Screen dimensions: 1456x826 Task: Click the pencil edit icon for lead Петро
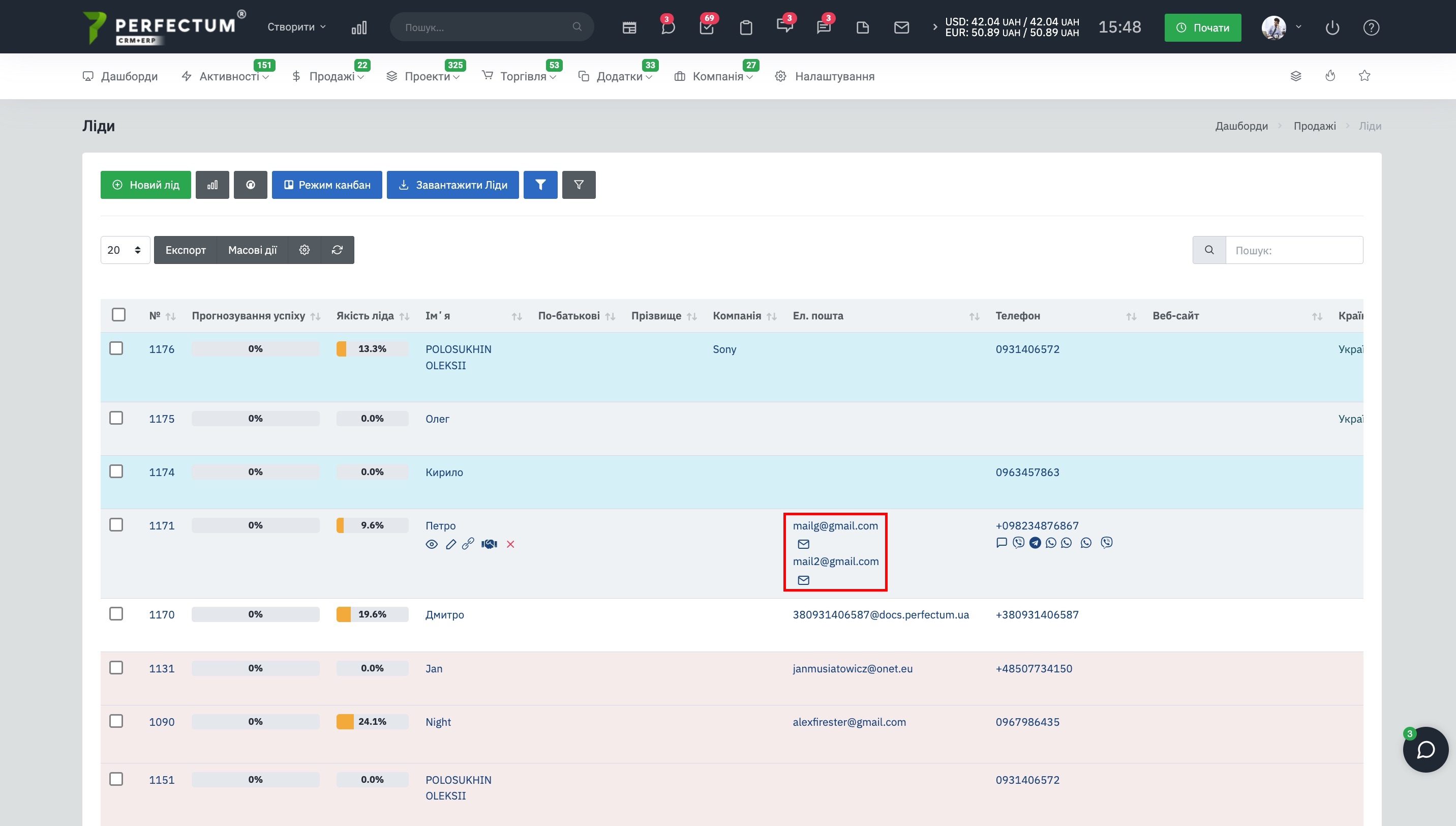pyautogui.click(x=451, y=544)
